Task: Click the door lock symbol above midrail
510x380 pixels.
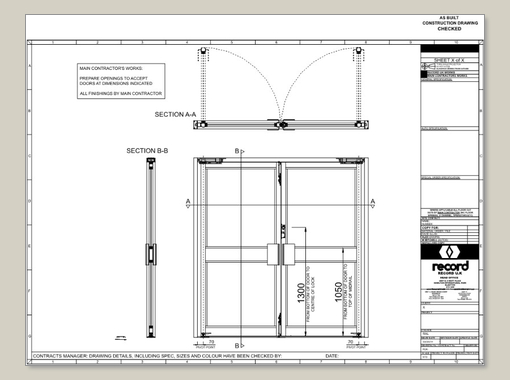Action: (283, 231)
